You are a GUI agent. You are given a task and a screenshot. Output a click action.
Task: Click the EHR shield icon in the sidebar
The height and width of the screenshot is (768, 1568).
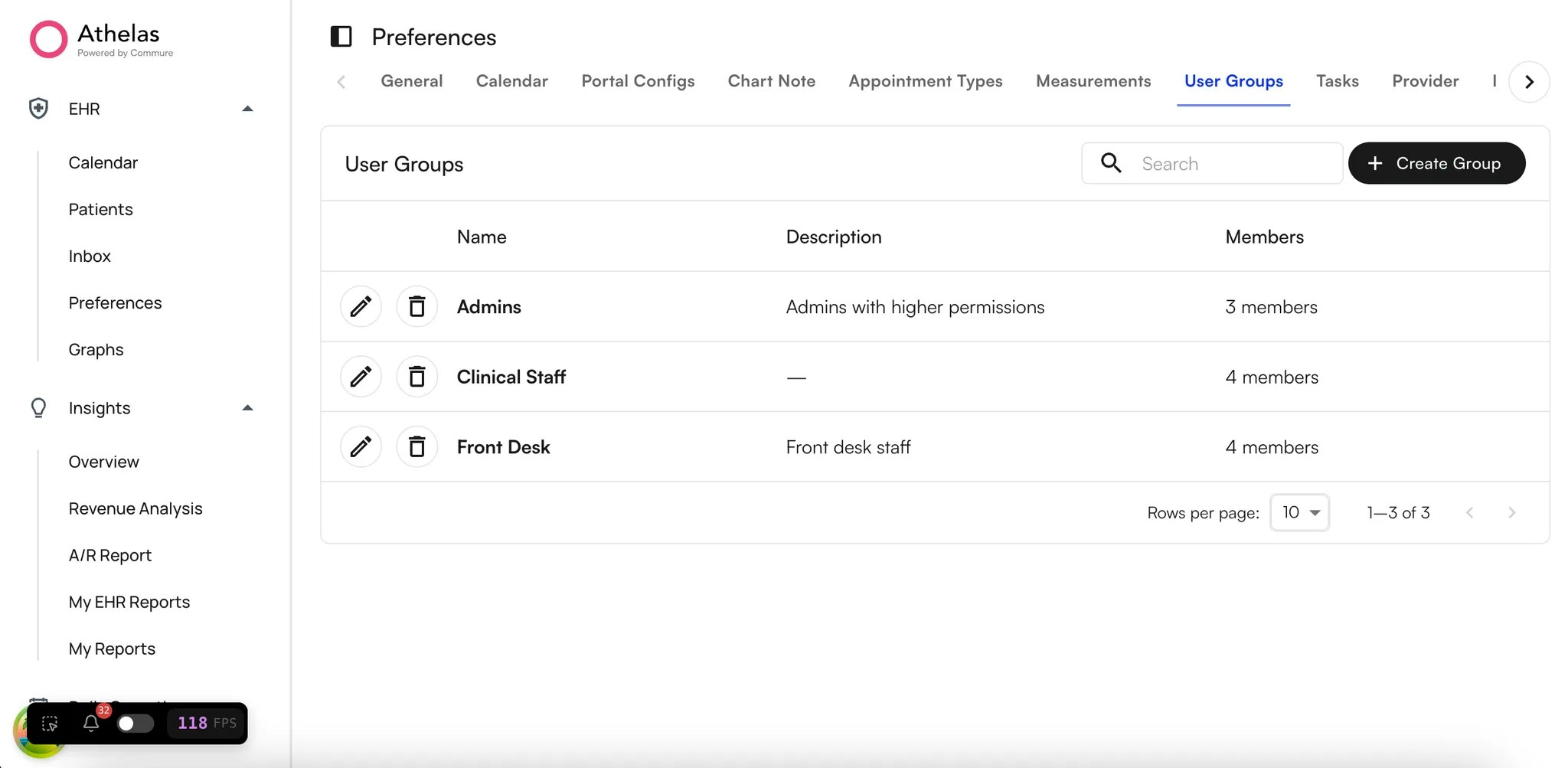coord(38,108)
